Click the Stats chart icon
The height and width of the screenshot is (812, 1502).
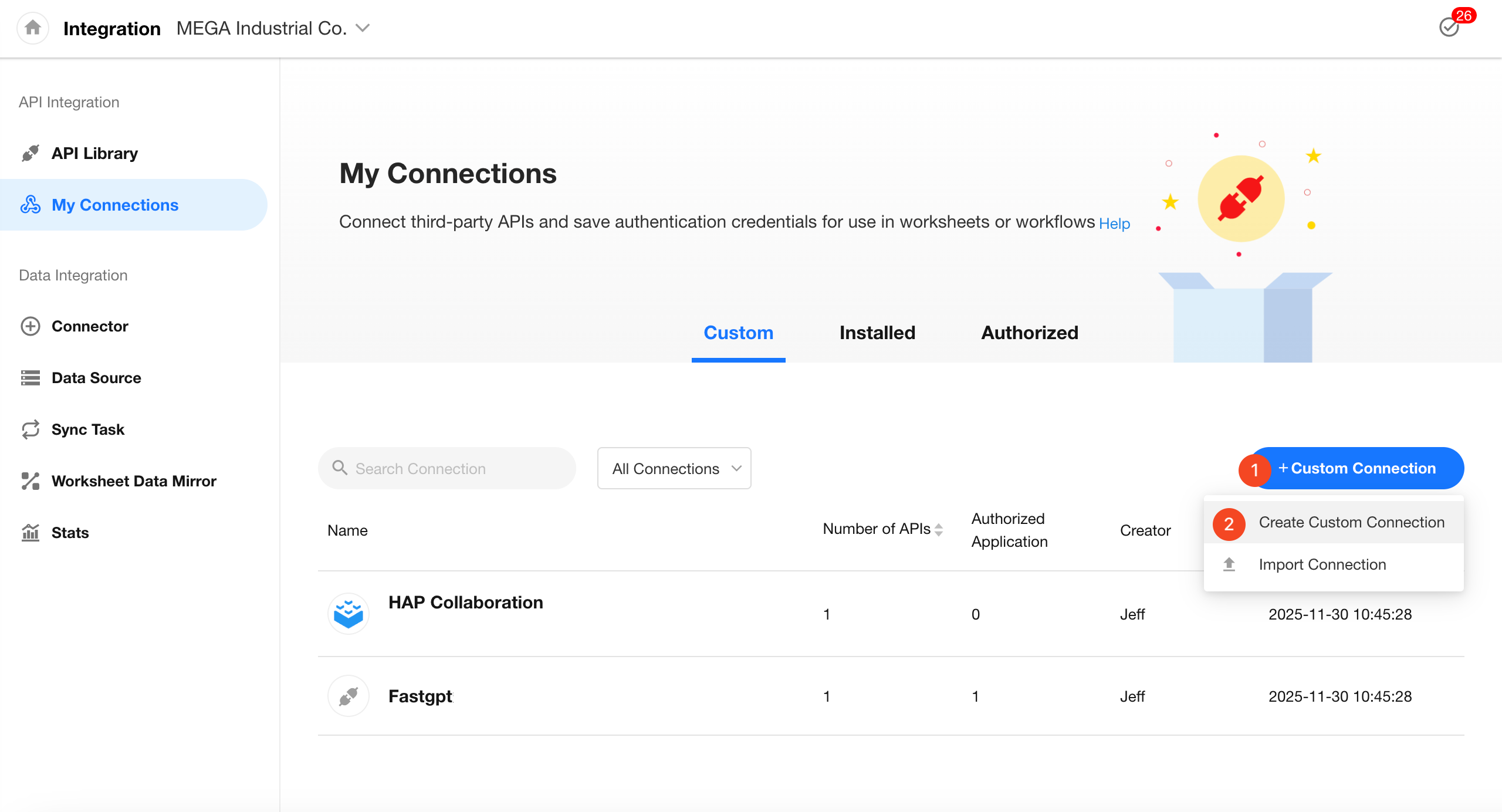[31, 533]
